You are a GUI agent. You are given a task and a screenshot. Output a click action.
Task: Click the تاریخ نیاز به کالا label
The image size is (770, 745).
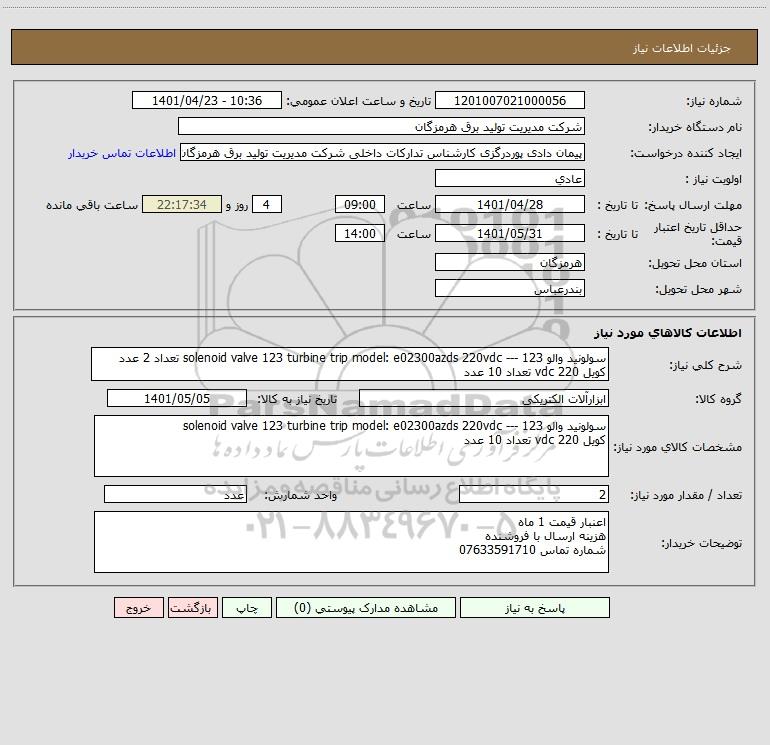[298, 399]
